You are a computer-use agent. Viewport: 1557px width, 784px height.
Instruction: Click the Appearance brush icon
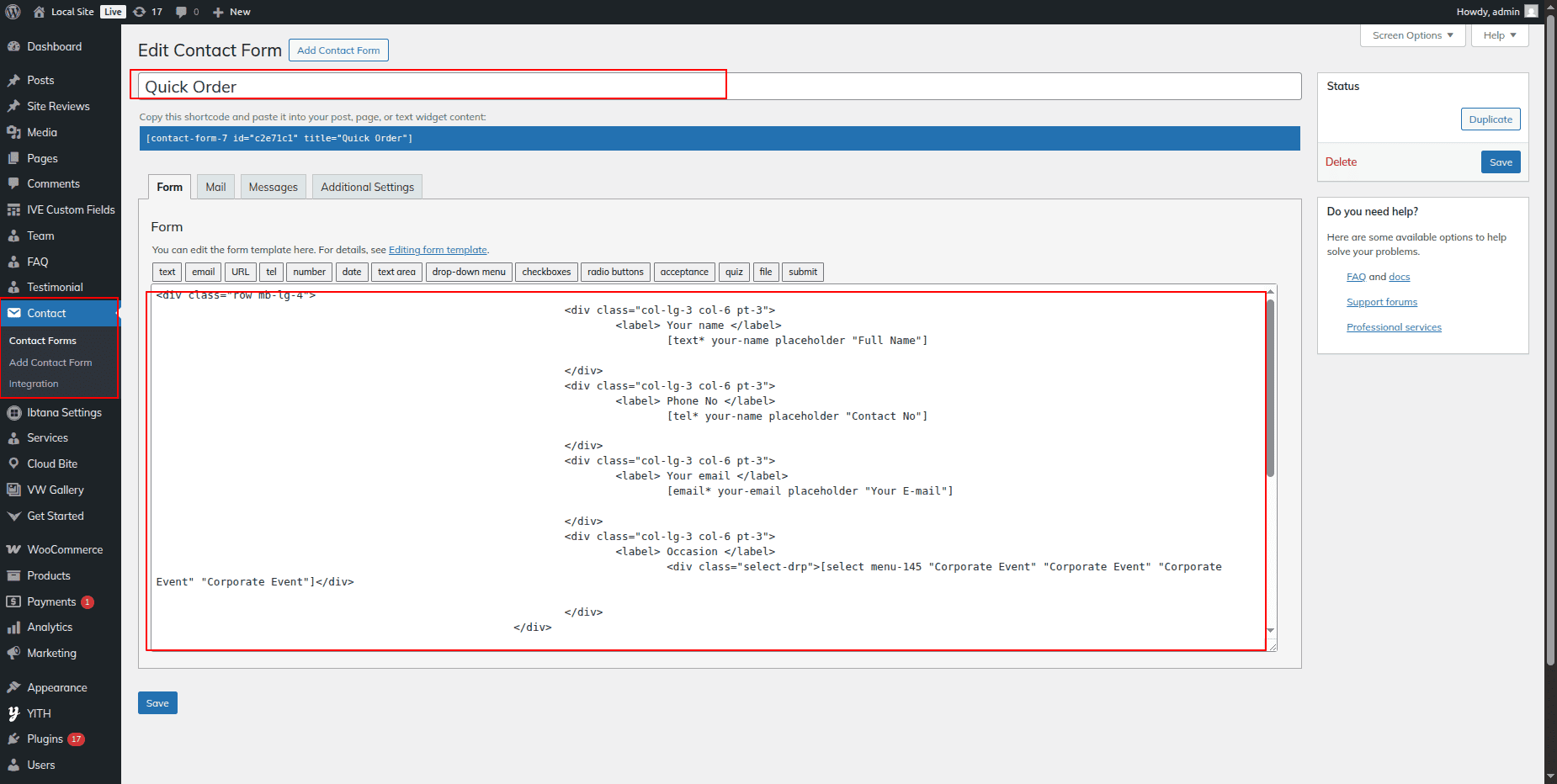[x=13, y=687]
